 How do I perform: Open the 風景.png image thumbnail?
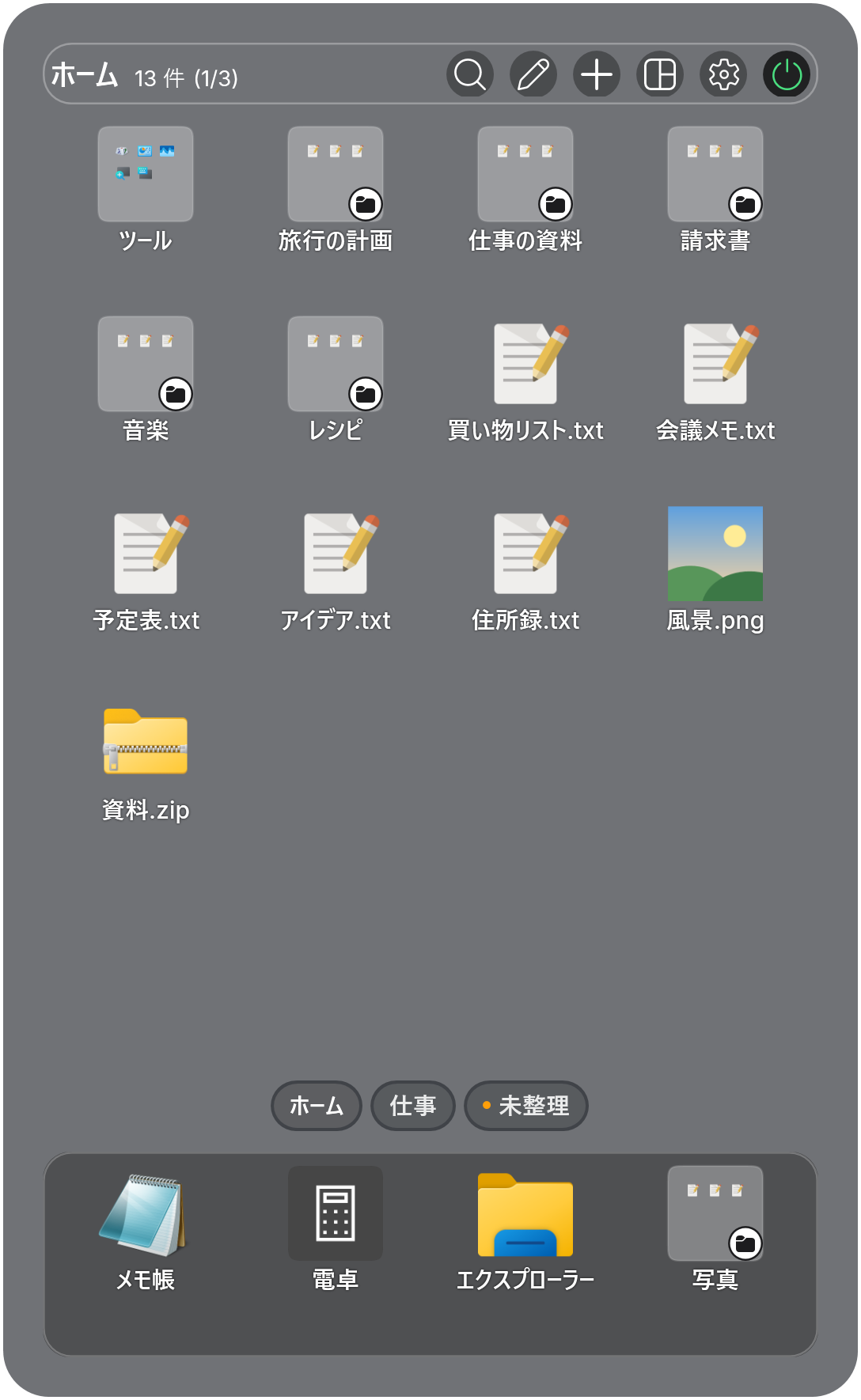[x=715, y=554]
